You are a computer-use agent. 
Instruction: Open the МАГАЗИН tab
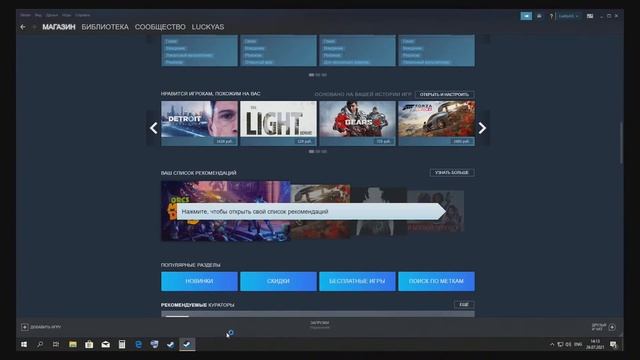tap(59, 27)
